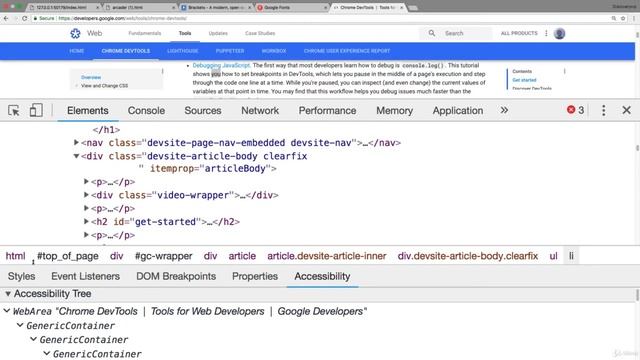640x360 pixels.
Task: Select the DOM Breakpoints tab
Action: tap(176, 276)
